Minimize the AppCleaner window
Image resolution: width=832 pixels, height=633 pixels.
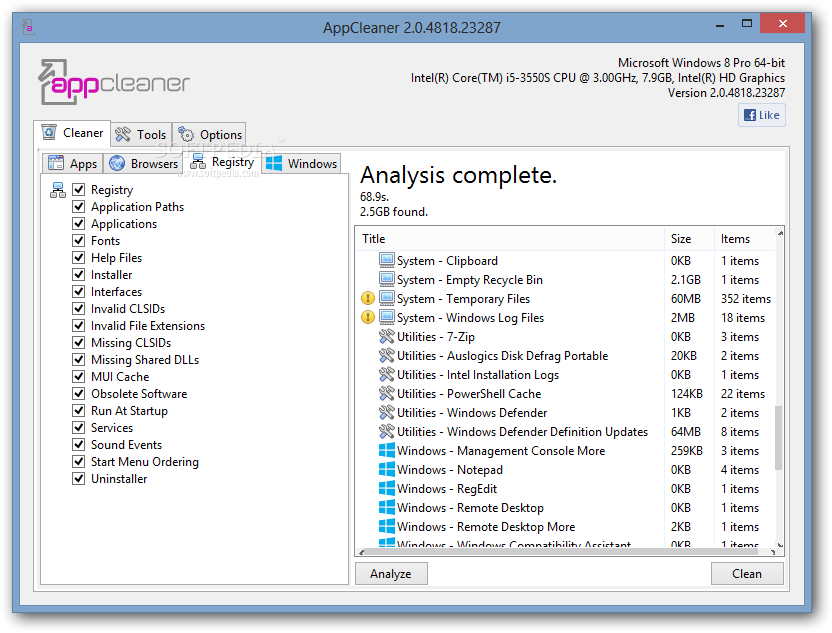click(x=720, y=24)
